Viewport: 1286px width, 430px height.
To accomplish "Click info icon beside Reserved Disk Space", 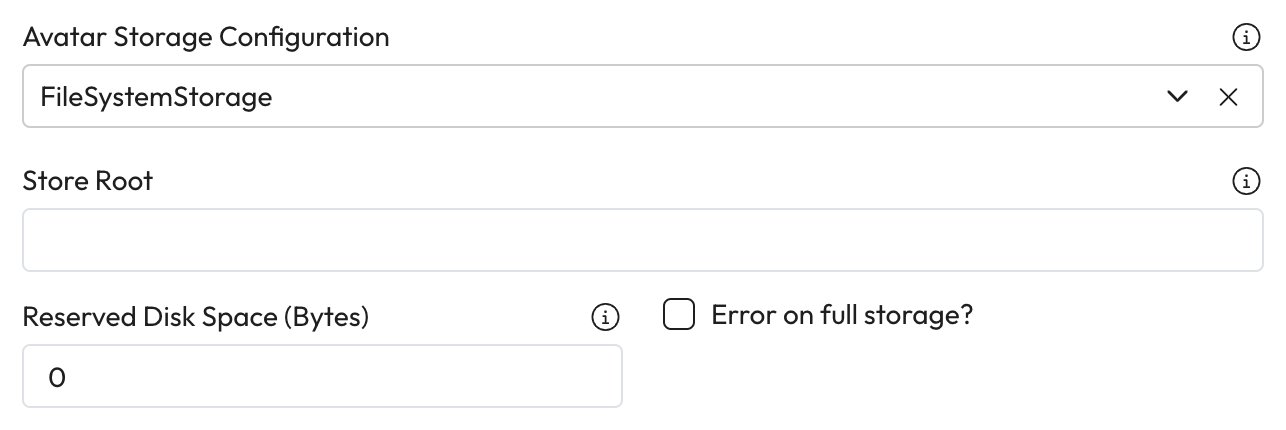I will pyautogui.click(x=605, y=318).
